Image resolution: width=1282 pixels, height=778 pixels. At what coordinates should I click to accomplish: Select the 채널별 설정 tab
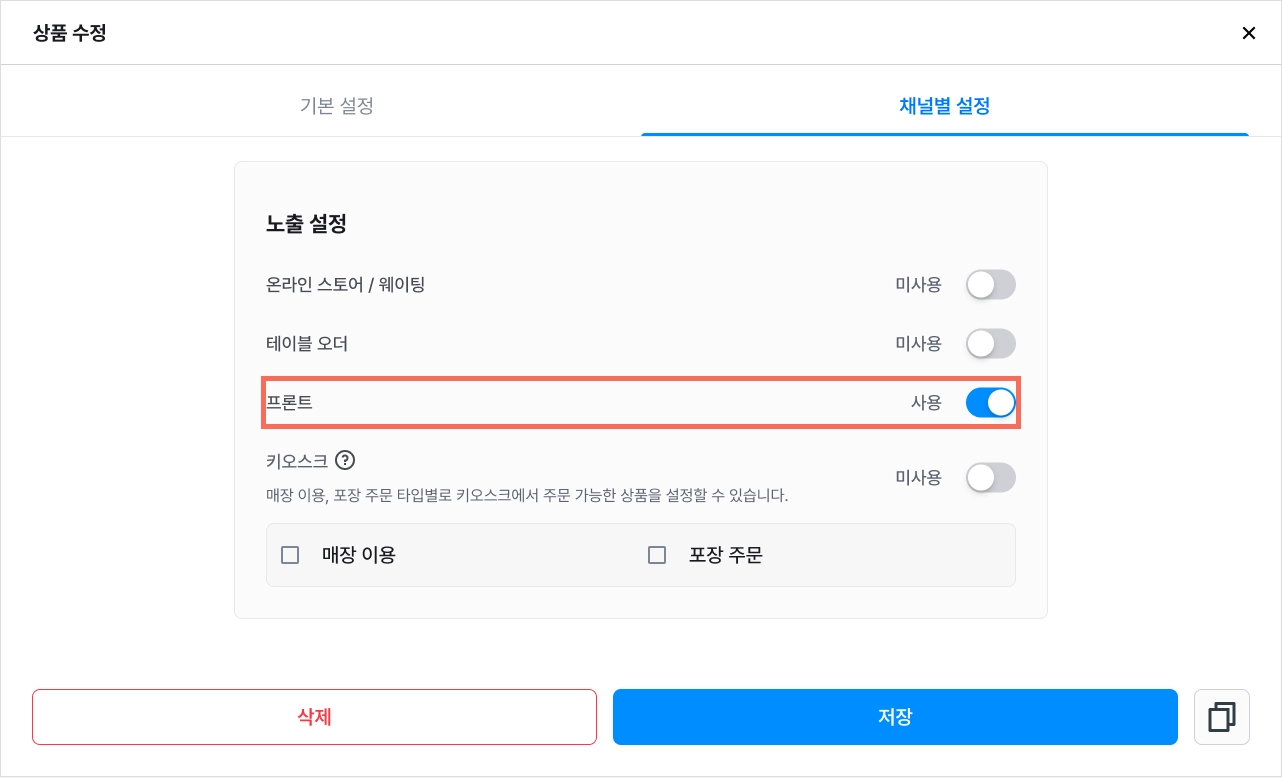tap(945, 105)
